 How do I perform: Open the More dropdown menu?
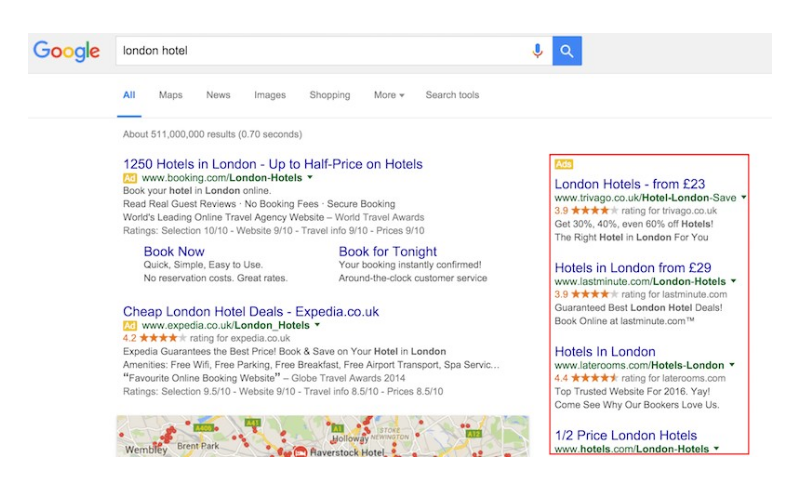pos(389,95)
